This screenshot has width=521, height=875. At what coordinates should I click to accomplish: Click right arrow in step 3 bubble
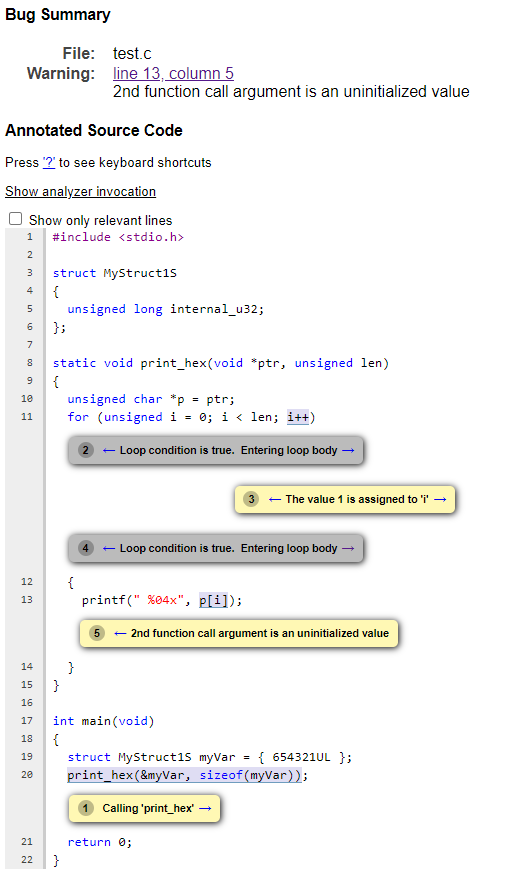440,499
